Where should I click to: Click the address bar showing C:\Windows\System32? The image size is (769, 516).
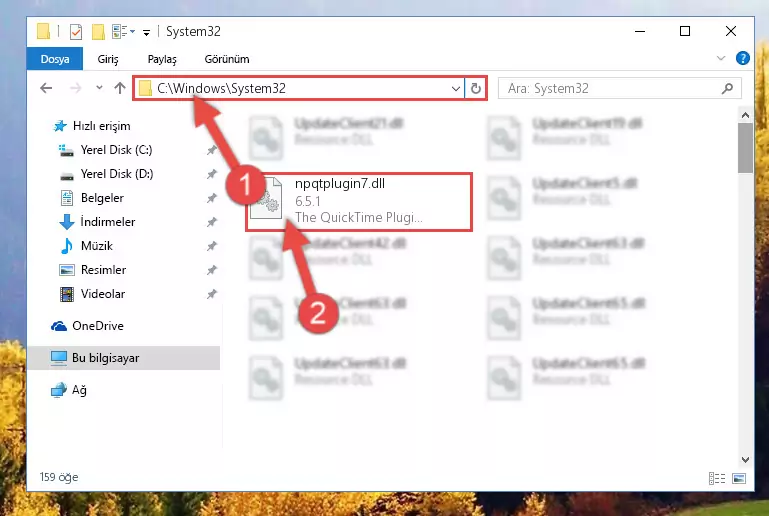299,88
